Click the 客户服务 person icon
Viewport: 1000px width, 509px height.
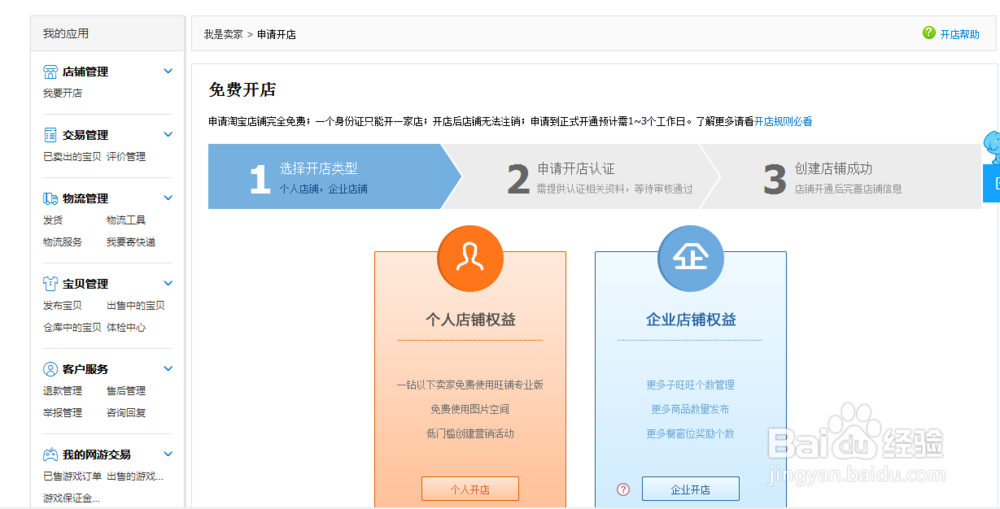coord(50,369)
